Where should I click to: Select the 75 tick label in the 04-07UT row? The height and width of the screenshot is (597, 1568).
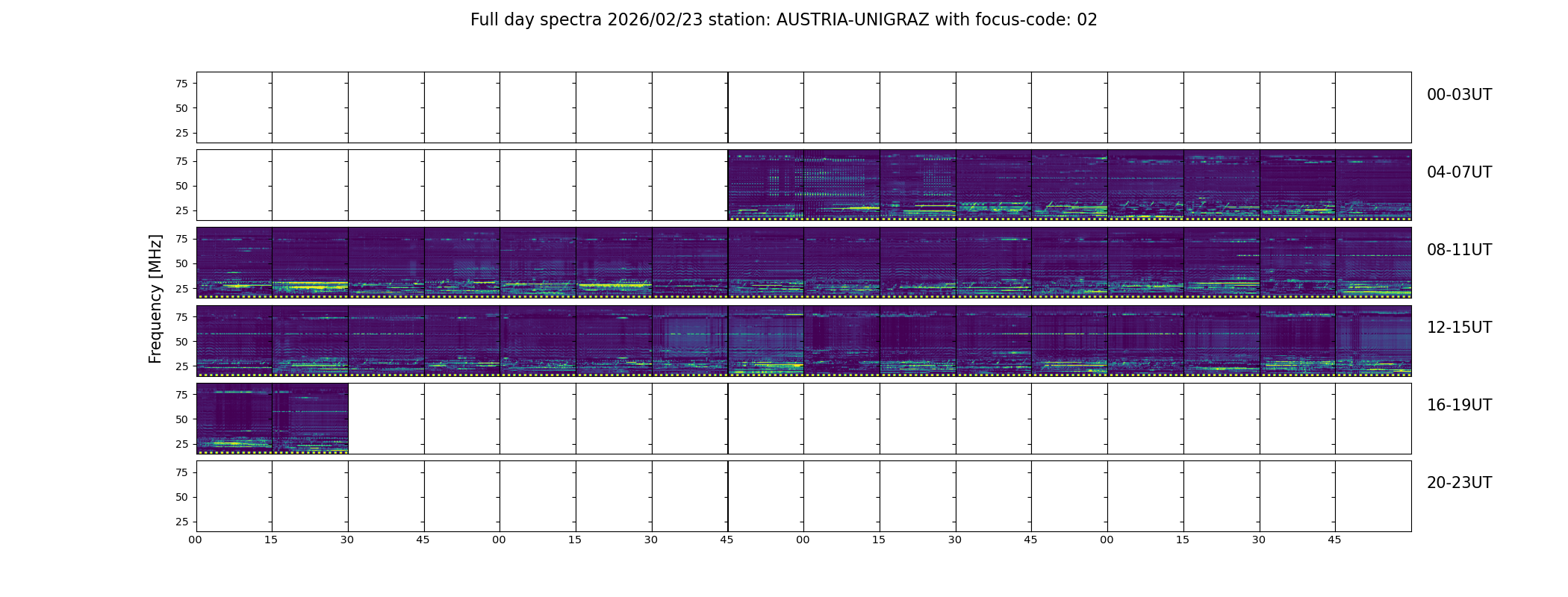click(181, 161)
